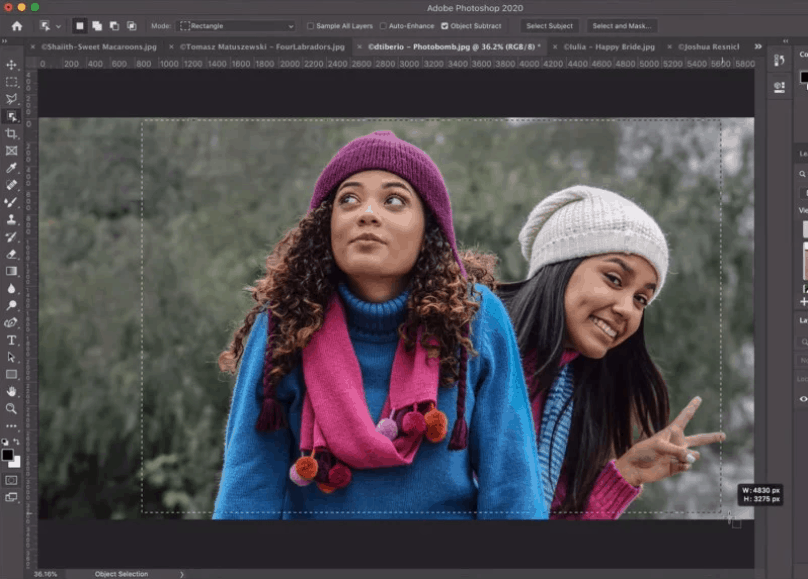The width and height of the screenshot is (808, 579).
Task: Uncheck the Object Subtract checkbox
Action: click(445, 26)
